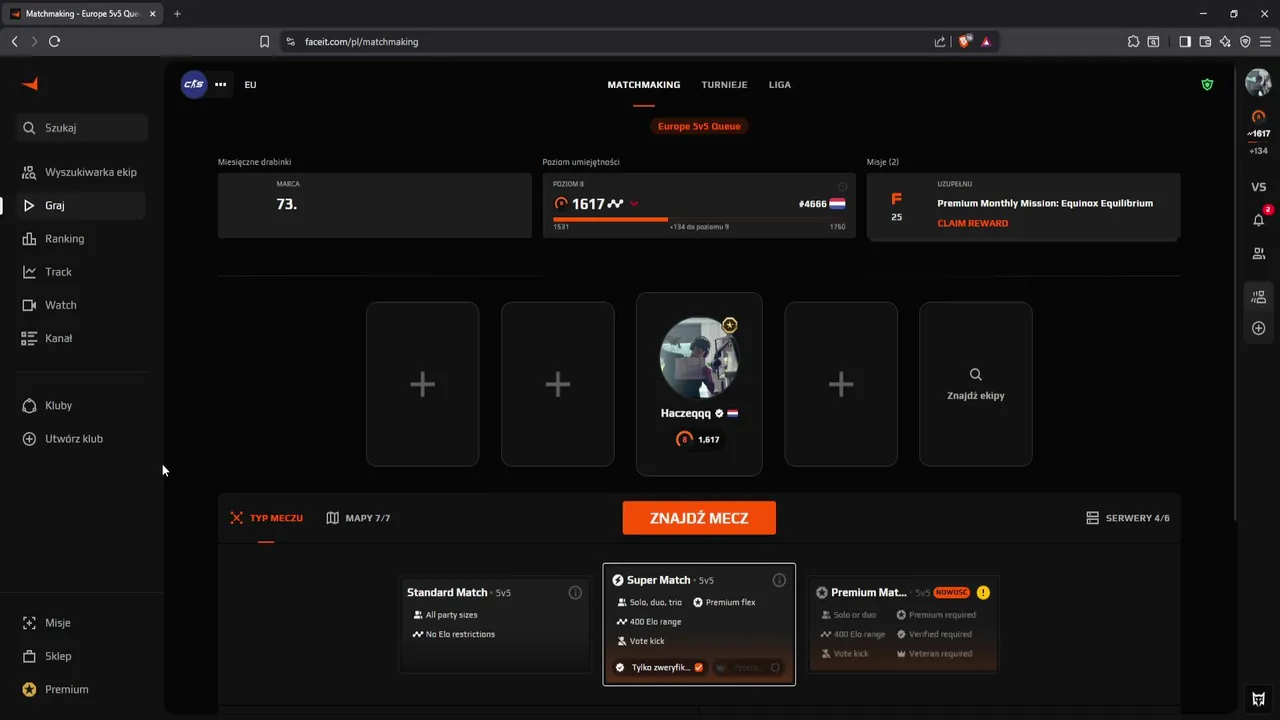
Task: Open the profile avatar in right sidebar
Action: 1258,83
